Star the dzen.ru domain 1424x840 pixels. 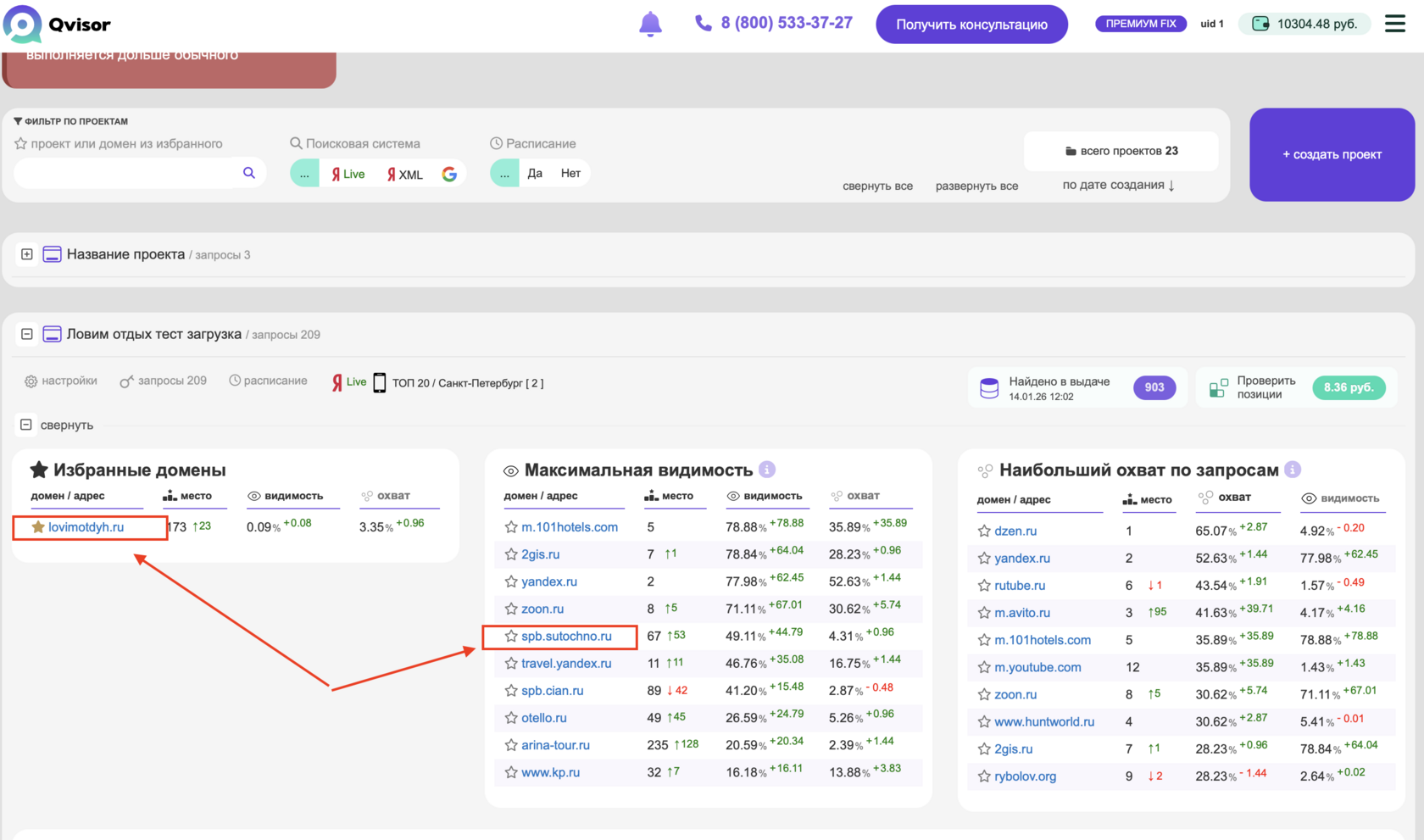pyautogui.click(x=984, y=531)
